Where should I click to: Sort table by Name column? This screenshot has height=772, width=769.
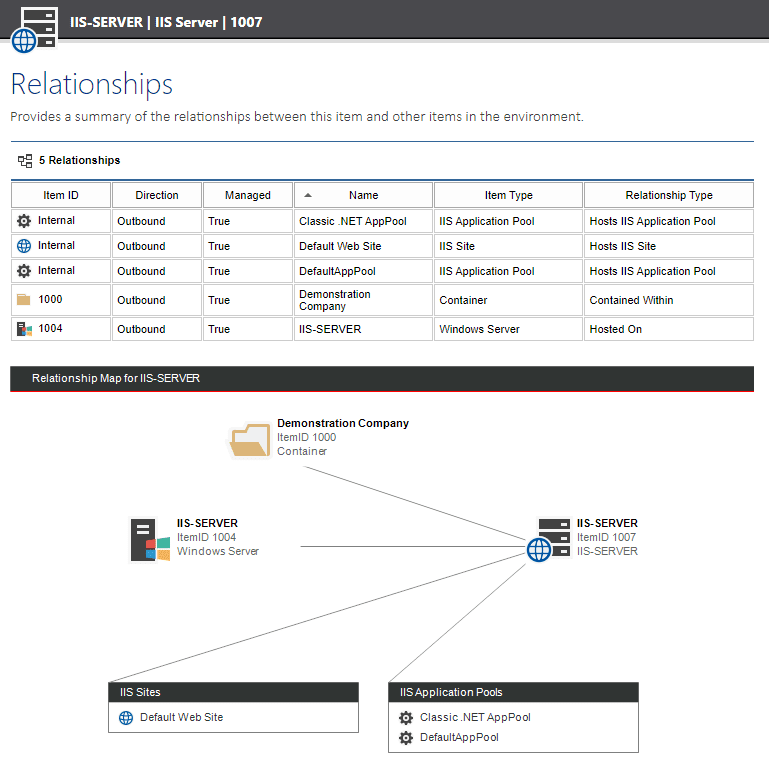(363, 195)
